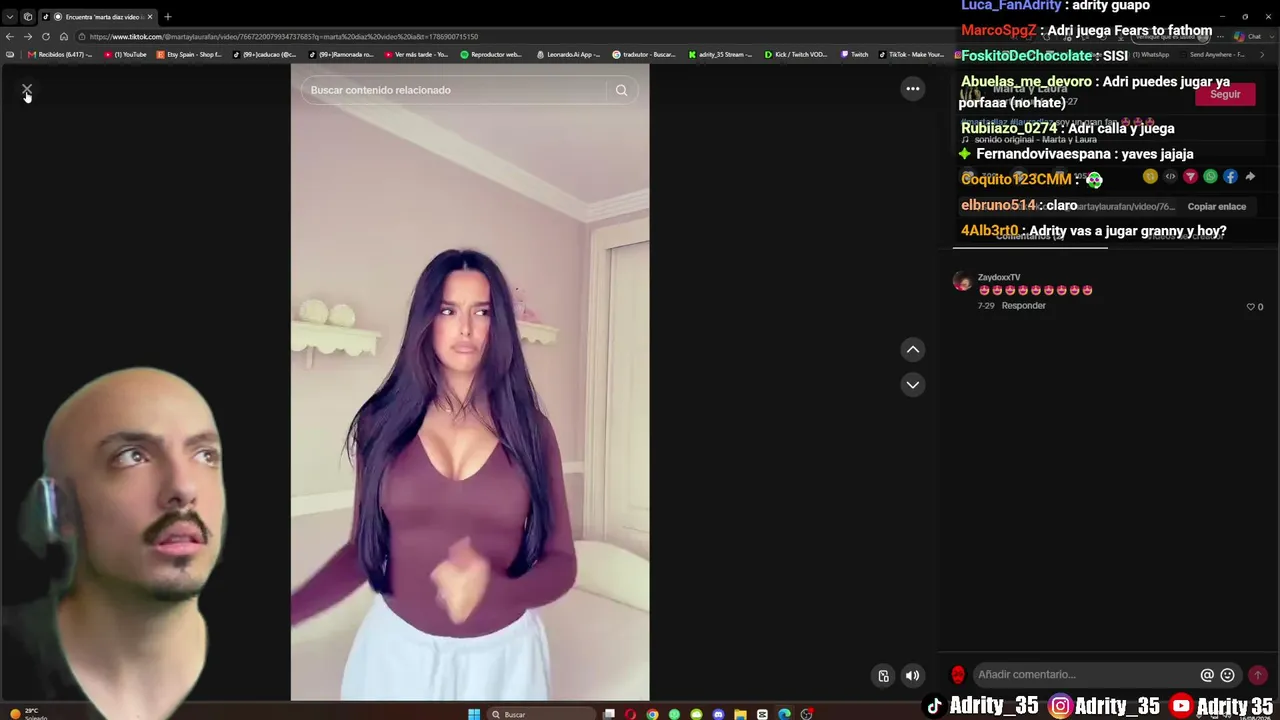Open the Kick / Twitch VOD bookmark
Image resolution: width=1280 pixels, height=720 pixels.
click(797, 55)
